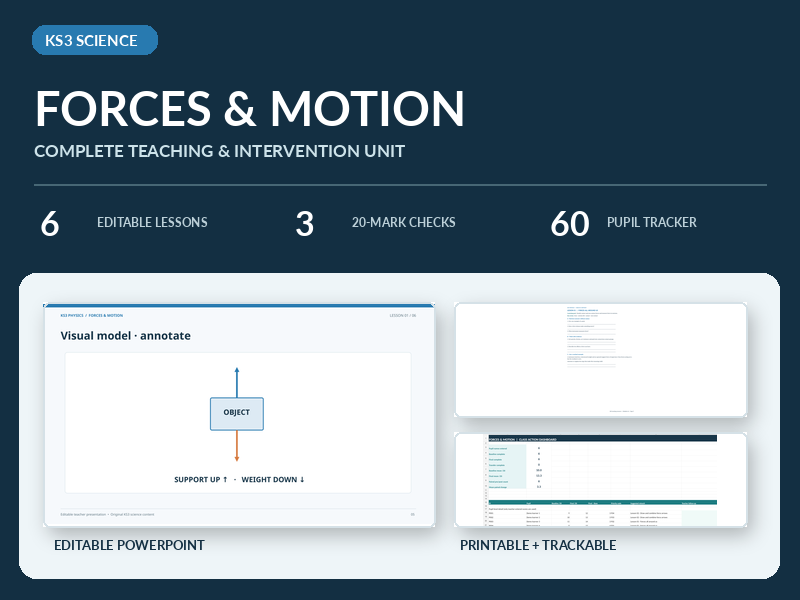
Task: Click the 'EDITABLE LESSONS' label
Action: click(x=152, y=222)
